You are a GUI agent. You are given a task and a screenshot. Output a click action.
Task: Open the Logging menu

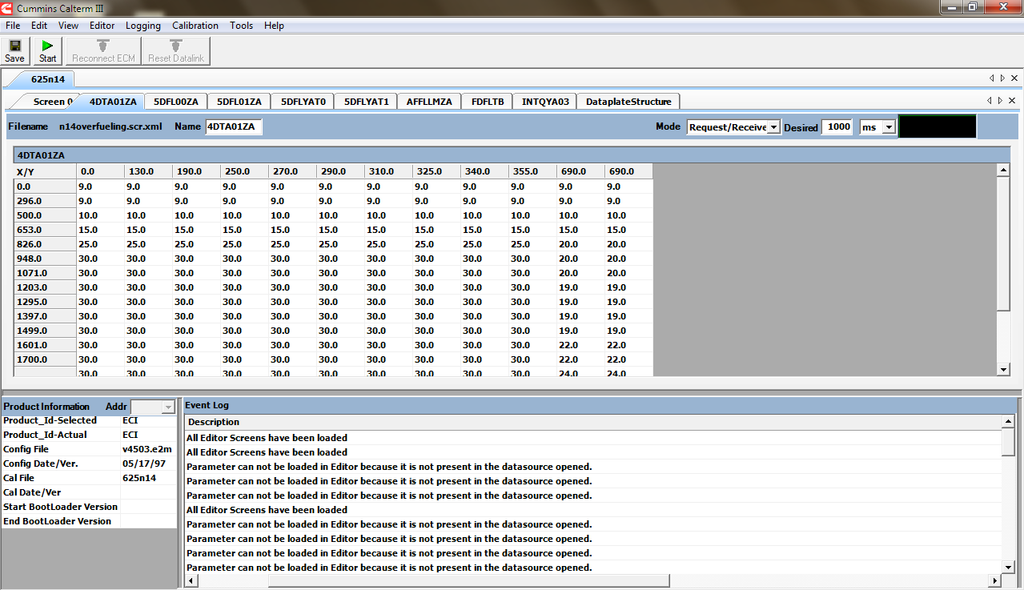(x=143, y=25)
